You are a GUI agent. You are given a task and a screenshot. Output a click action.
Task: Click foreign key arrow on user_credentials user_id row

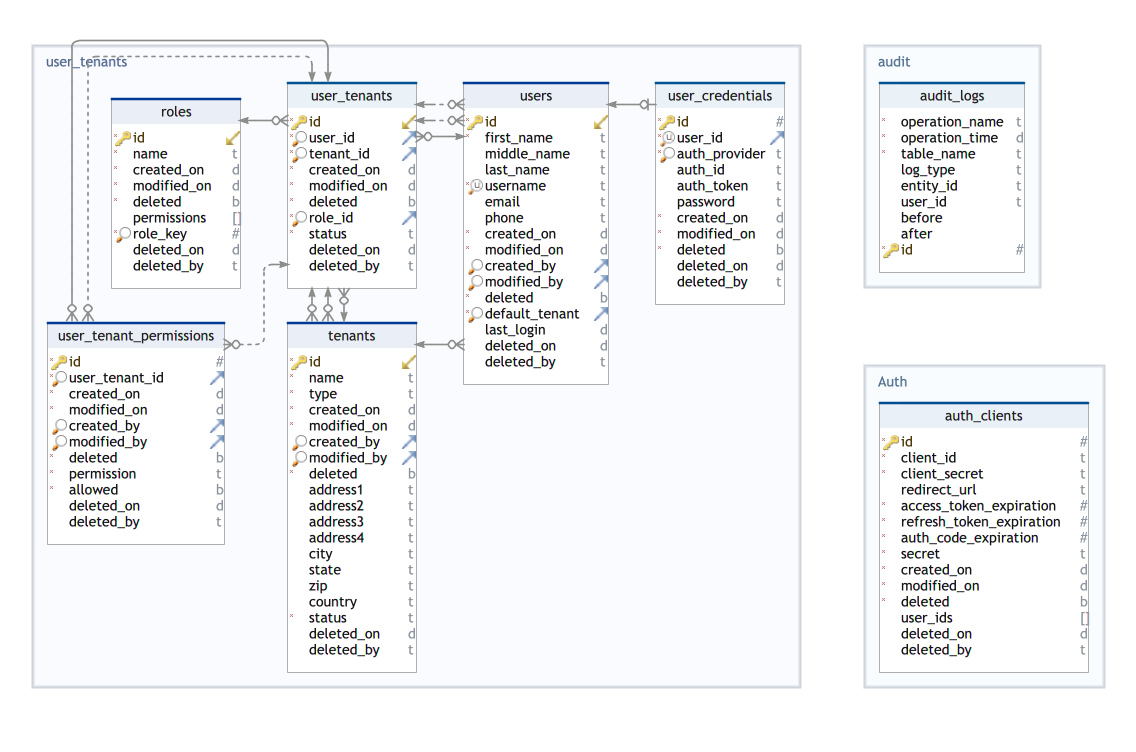pos(777,138)
